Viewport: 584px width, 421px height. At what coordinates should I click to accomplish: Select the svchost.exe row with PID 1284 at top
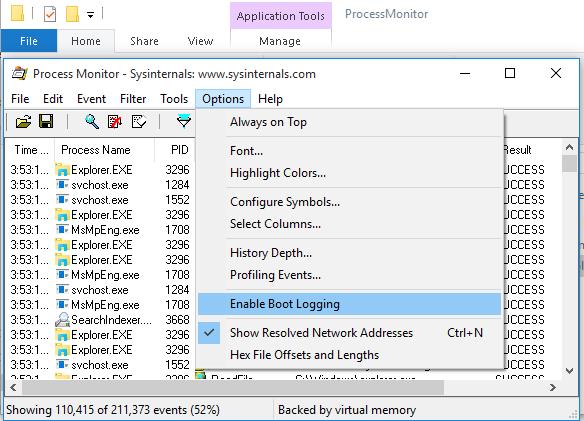[101, 185]
